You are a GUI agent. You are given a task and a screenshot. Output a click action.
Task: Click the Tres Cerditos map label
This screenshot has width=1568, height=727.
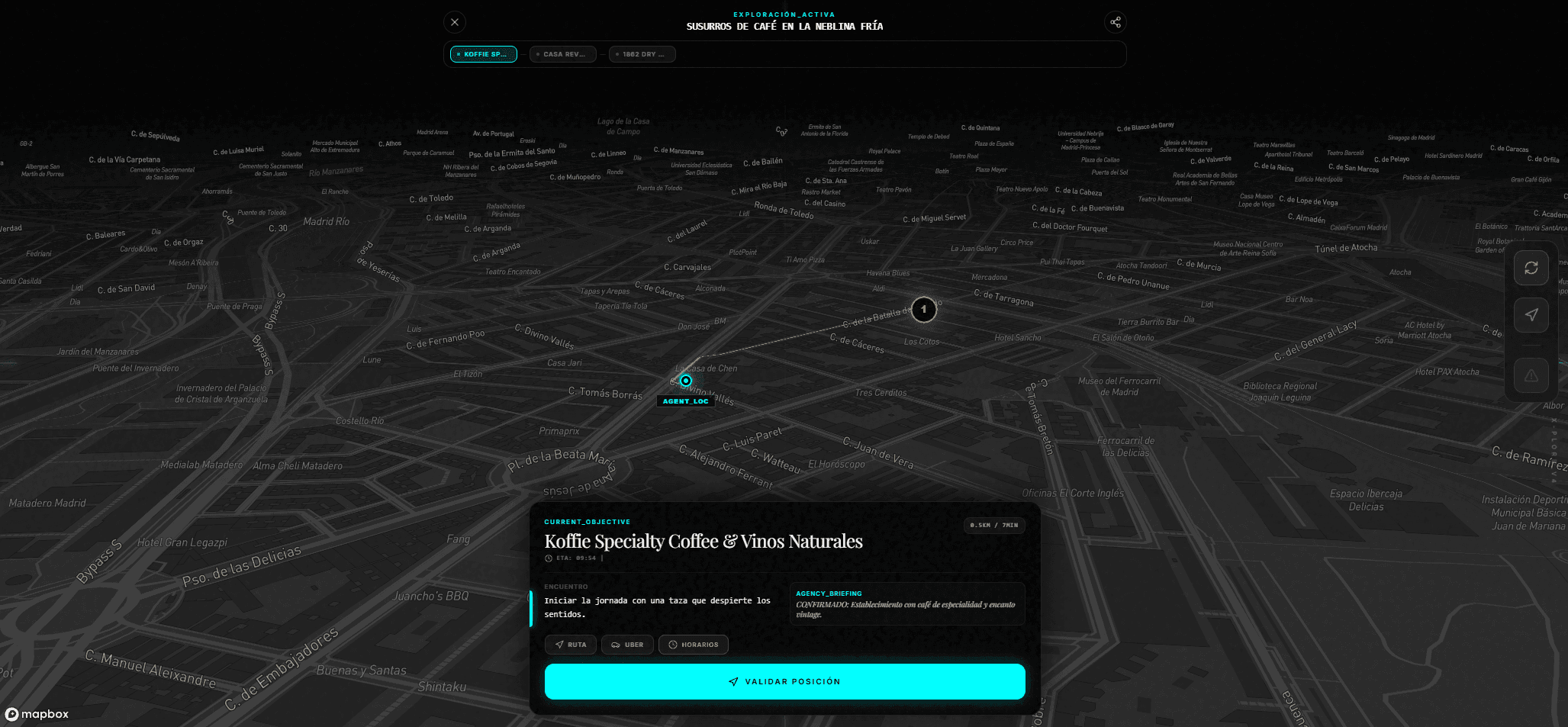[x=881, y=393]
